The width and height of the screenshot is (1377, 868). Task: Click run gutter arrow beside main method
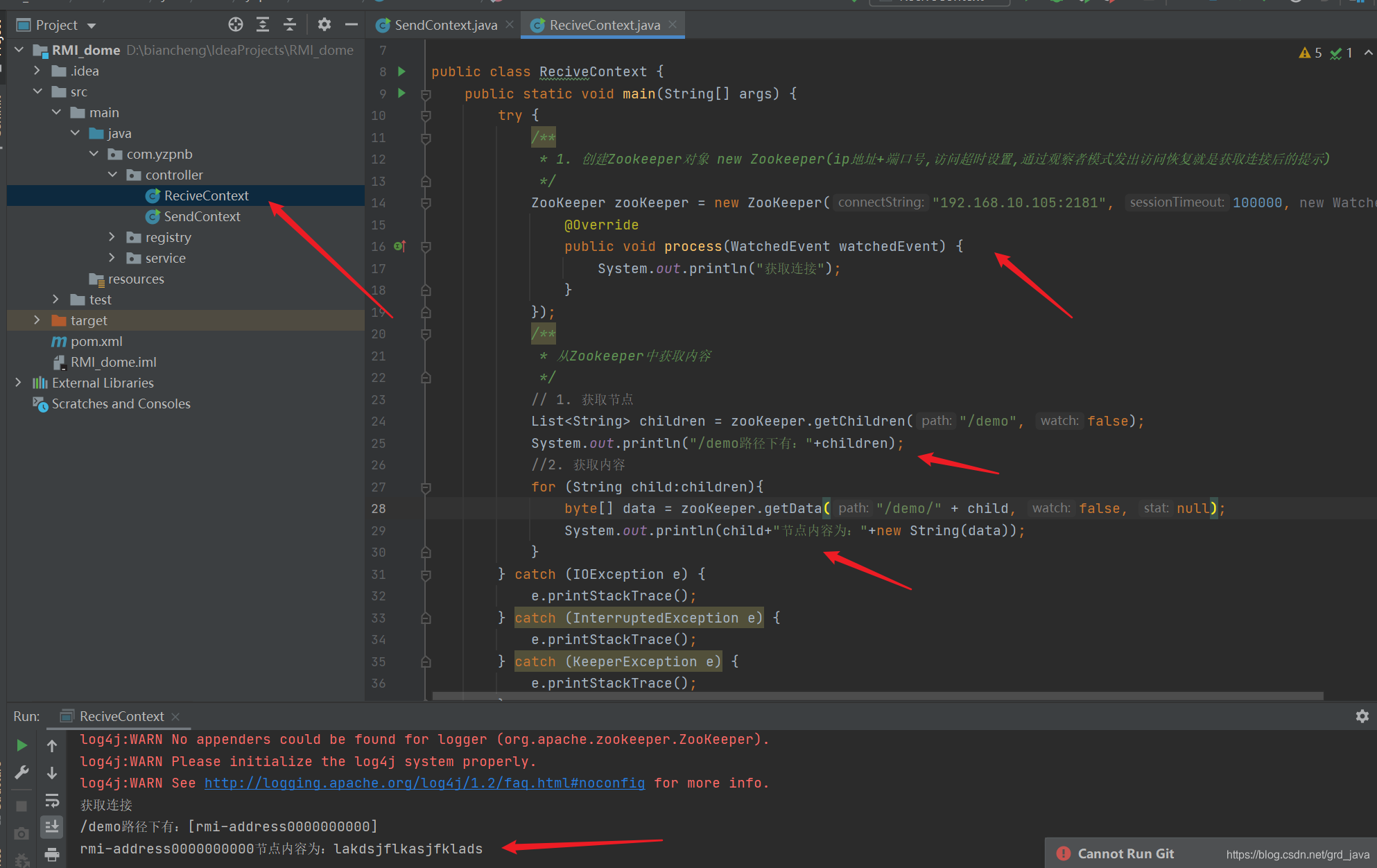coord(401,93)
